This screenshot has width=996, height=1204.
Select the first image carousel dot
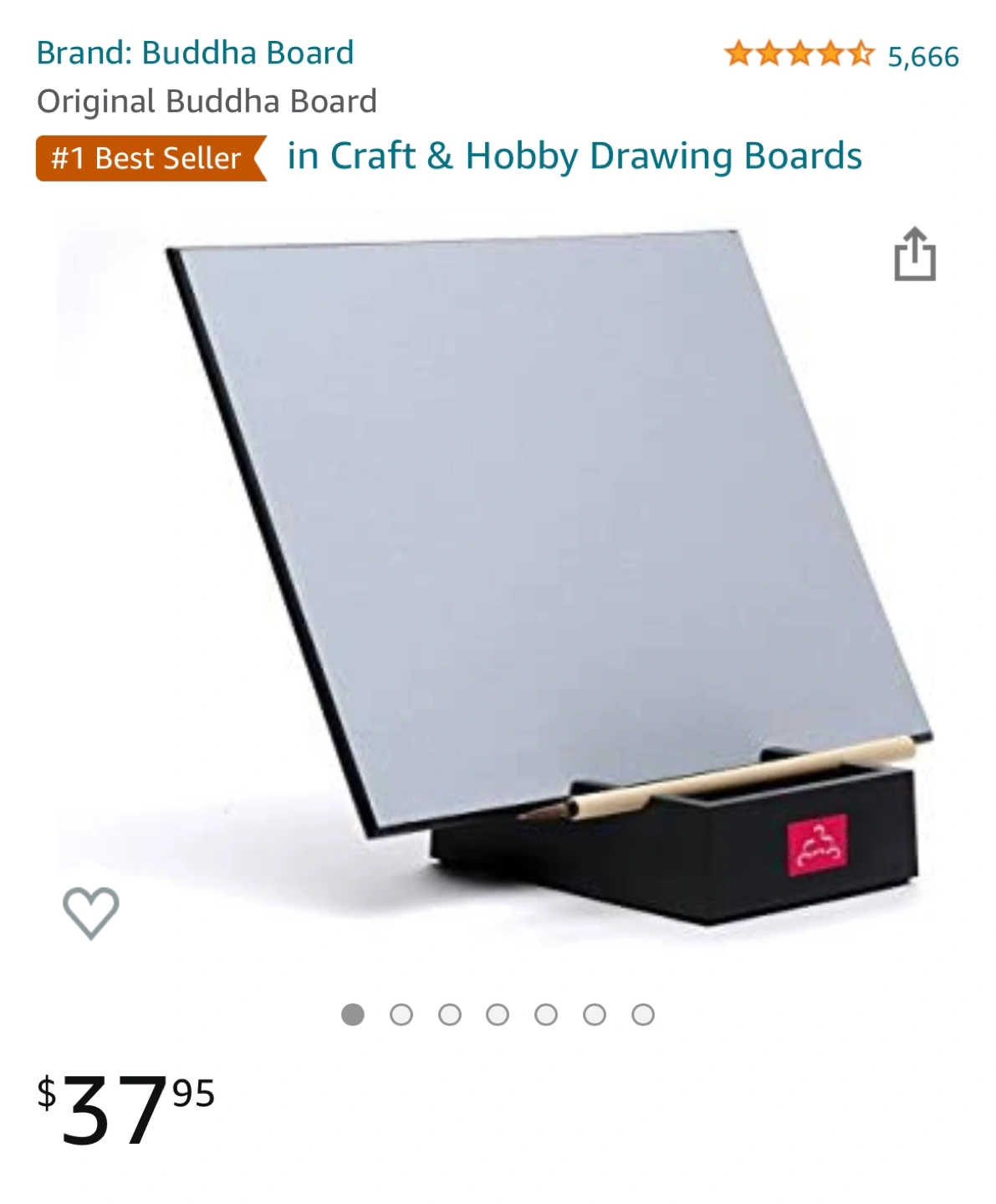[x=353, y=1014]
